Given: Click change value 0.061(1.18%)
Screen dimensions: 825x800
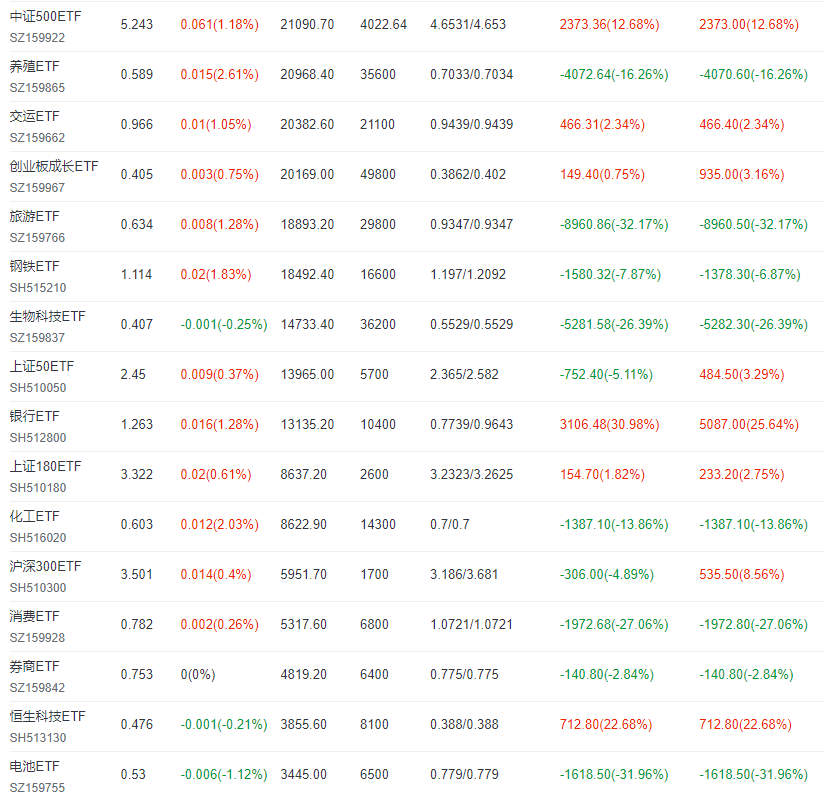Looking at the screenshot, I should pyautogui.click(x=219, y=25).
